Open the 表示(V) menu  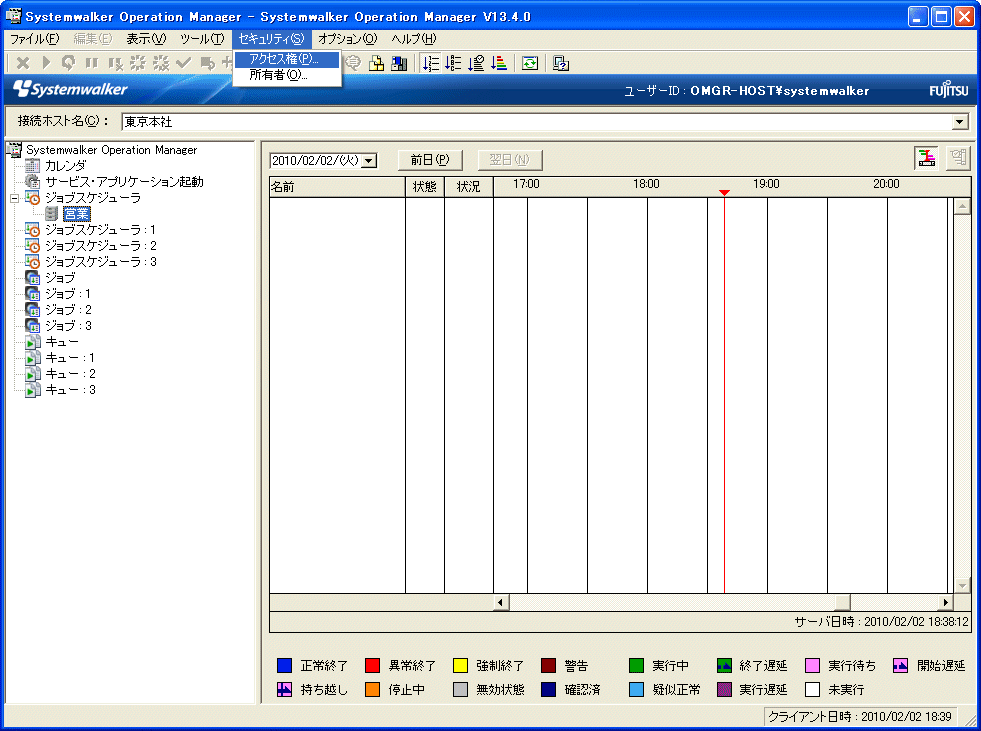[x=146, y=39]
